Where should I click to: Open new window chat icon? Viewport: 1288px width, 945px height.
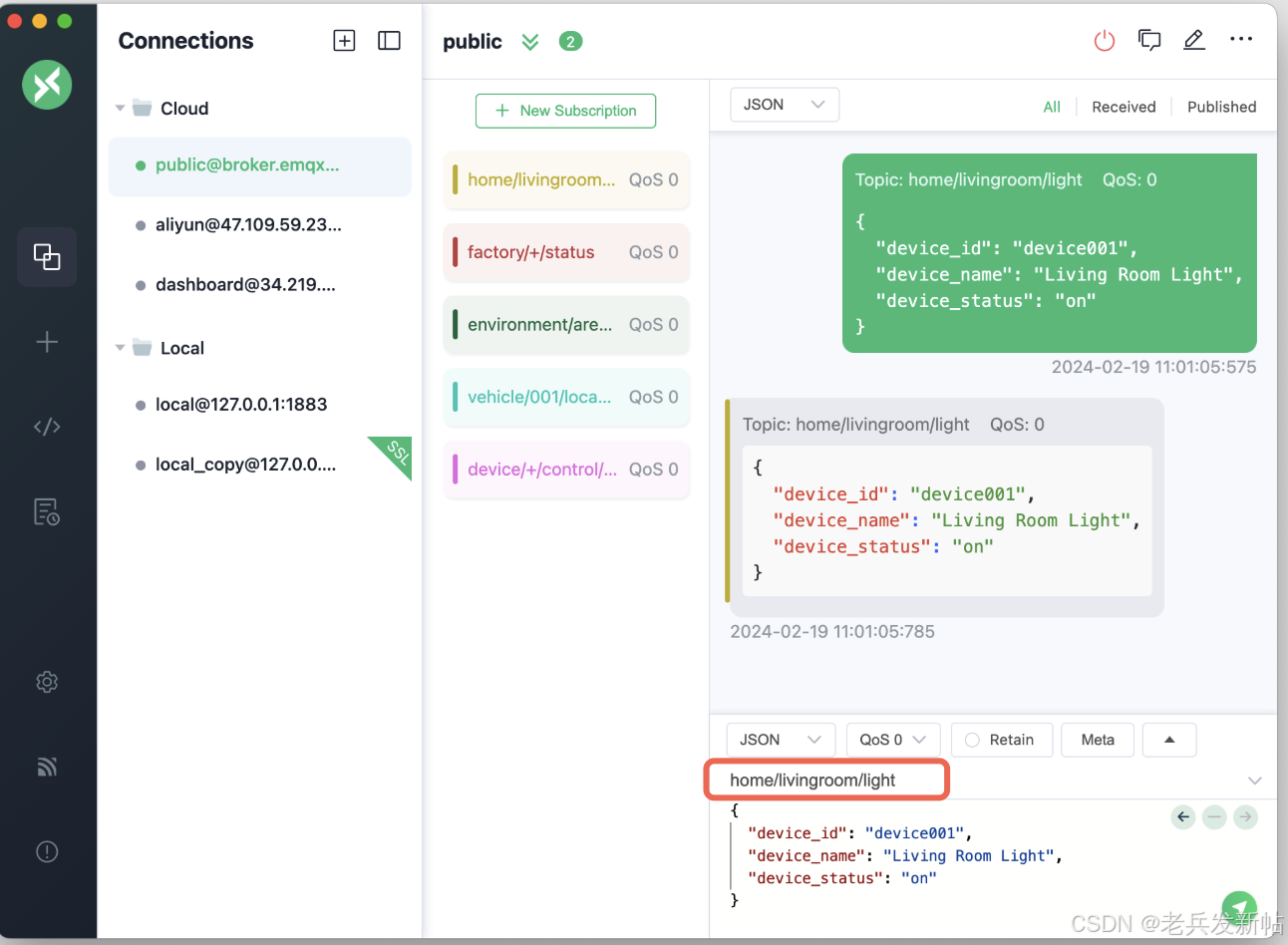pyautogui.click(x=1149, y=40)
